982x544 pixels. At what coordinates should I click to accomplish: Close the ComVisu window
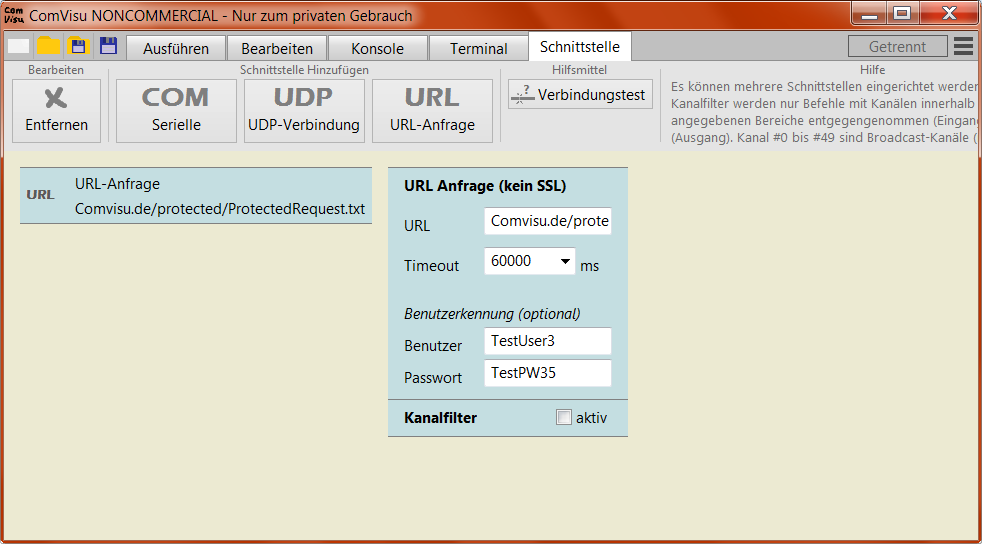[x=949, y=14]
